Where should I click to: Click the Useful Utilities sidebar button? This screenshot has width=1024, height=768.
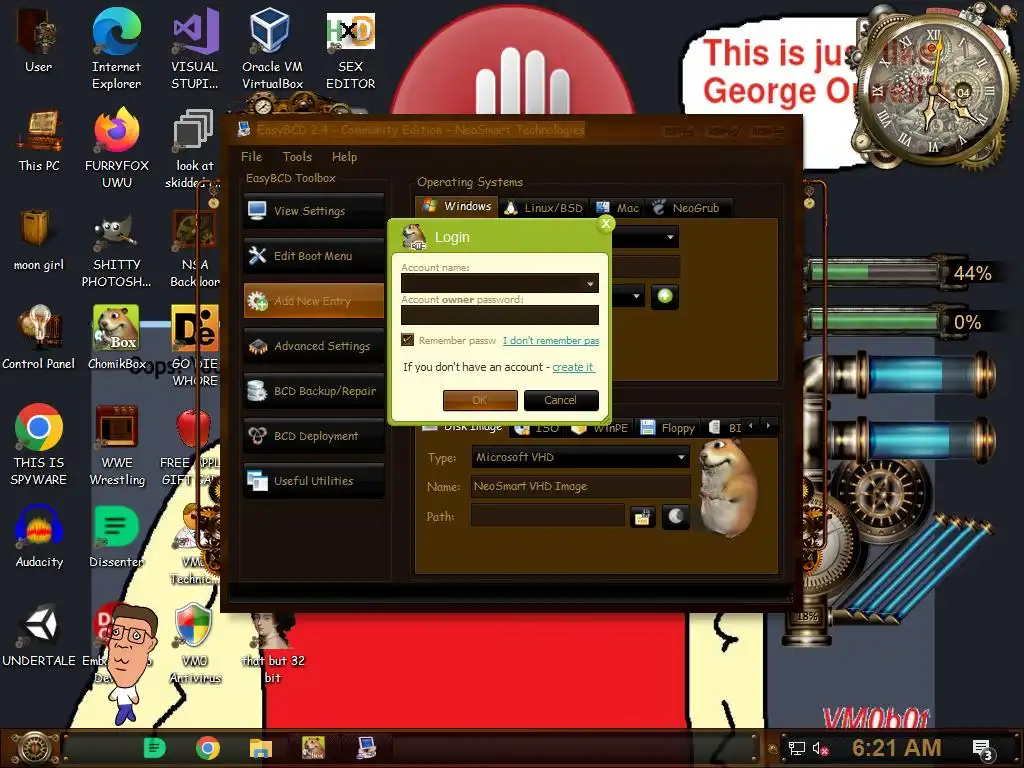[313, 481]
